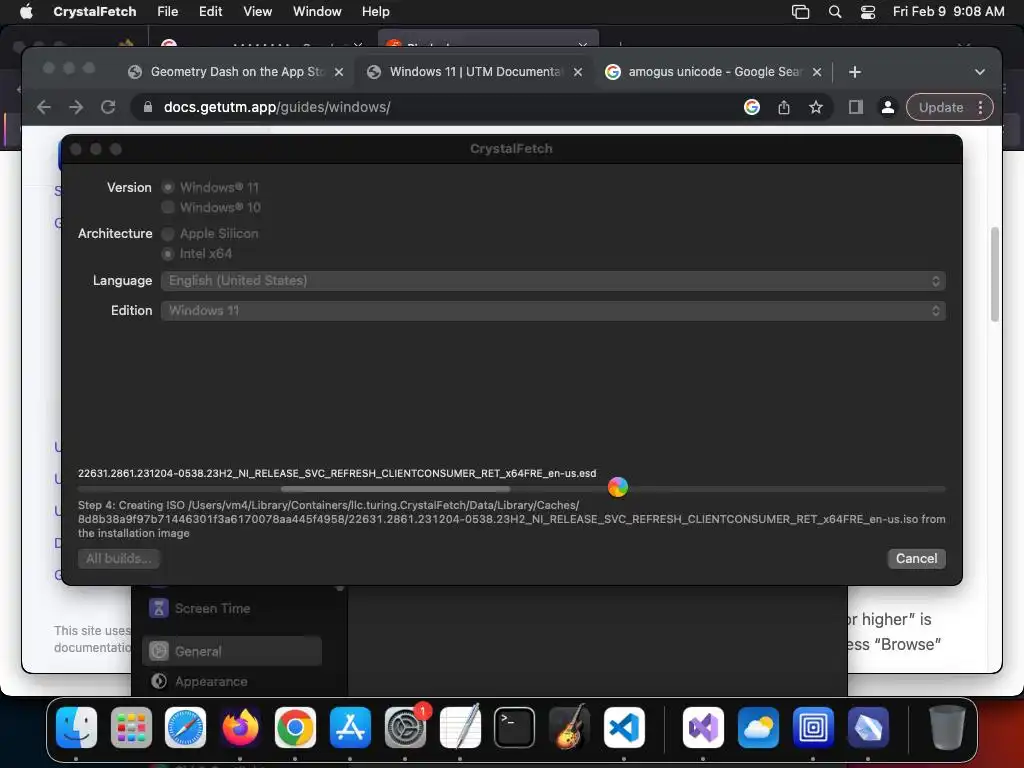This screenshot has height=768, width=1024.
Task: Choose Intel x64 architecture
Action: 168,253
